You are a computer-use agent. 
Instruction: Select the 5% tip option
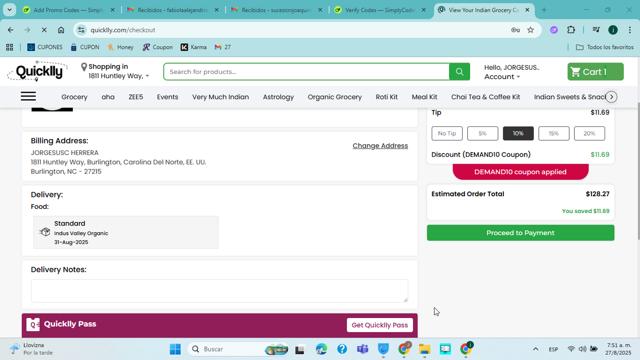[482, 133]
